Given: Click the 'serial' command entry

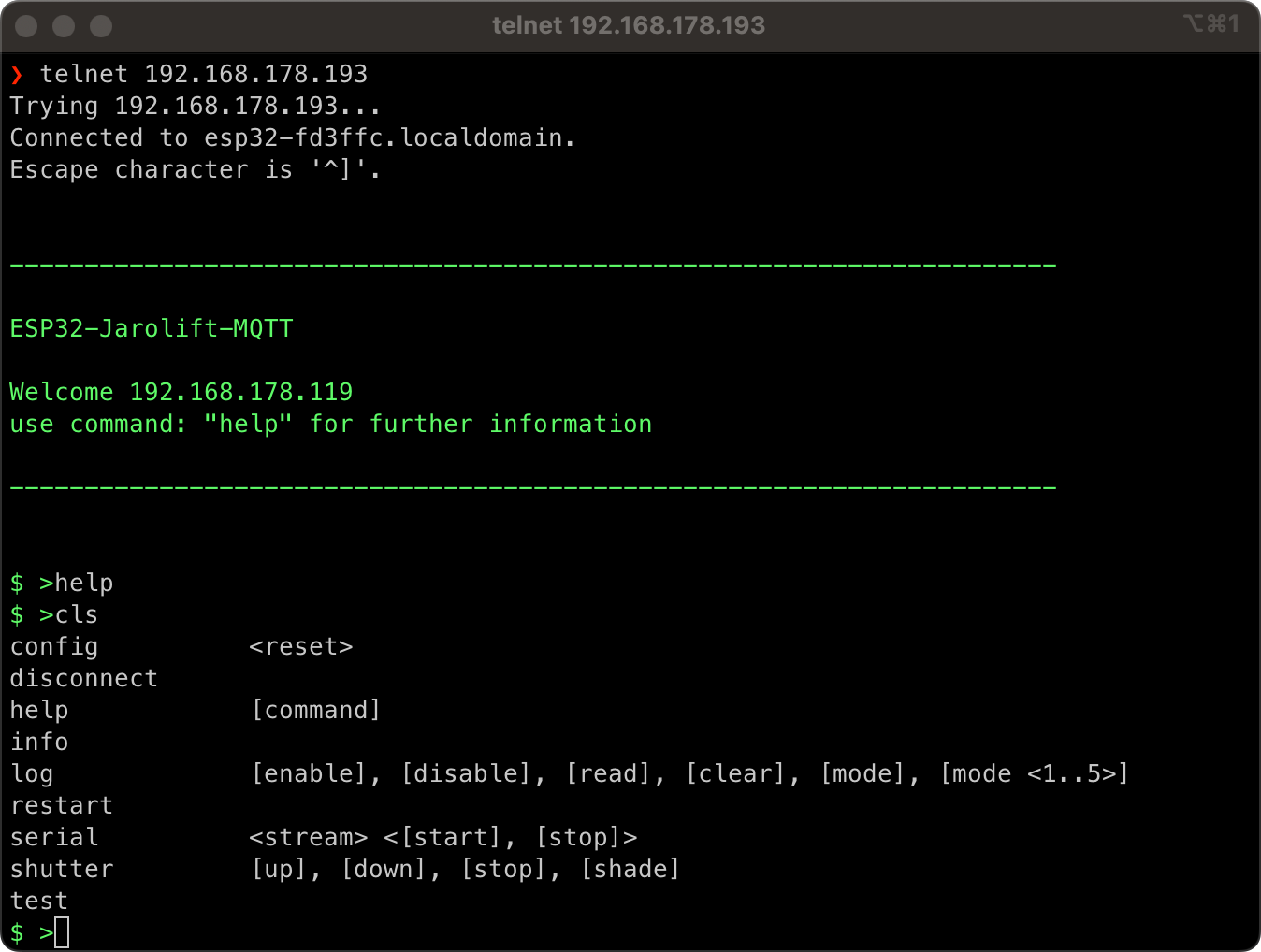Looking at the screenshot, I should click(x=54, y=837).
